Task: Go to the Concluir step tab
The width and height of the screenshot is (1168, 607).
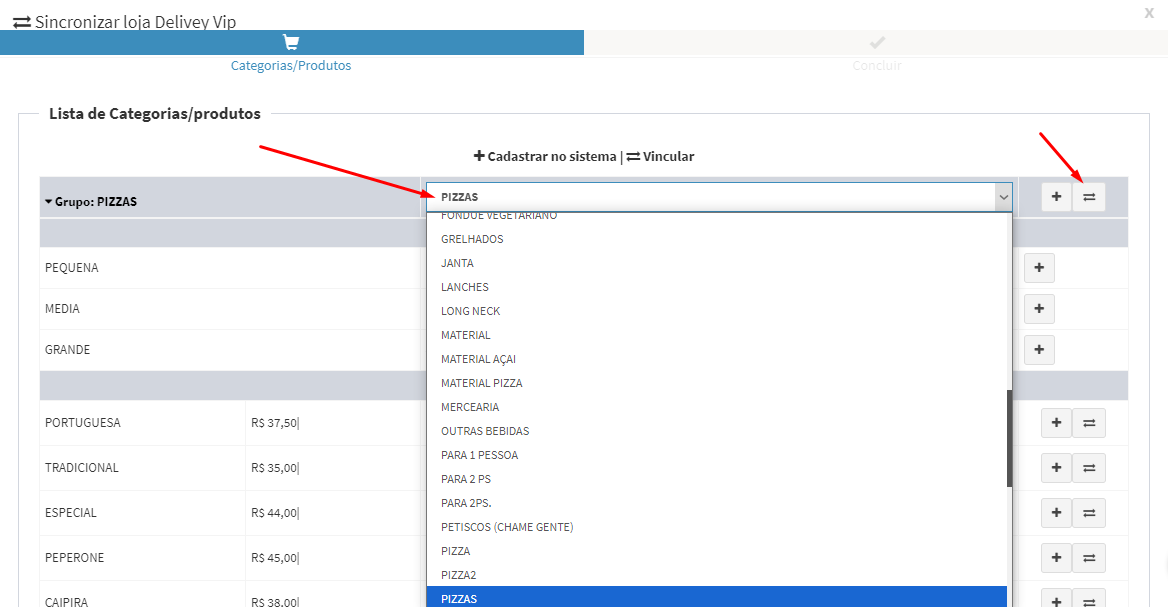Action: coord(877,53)
